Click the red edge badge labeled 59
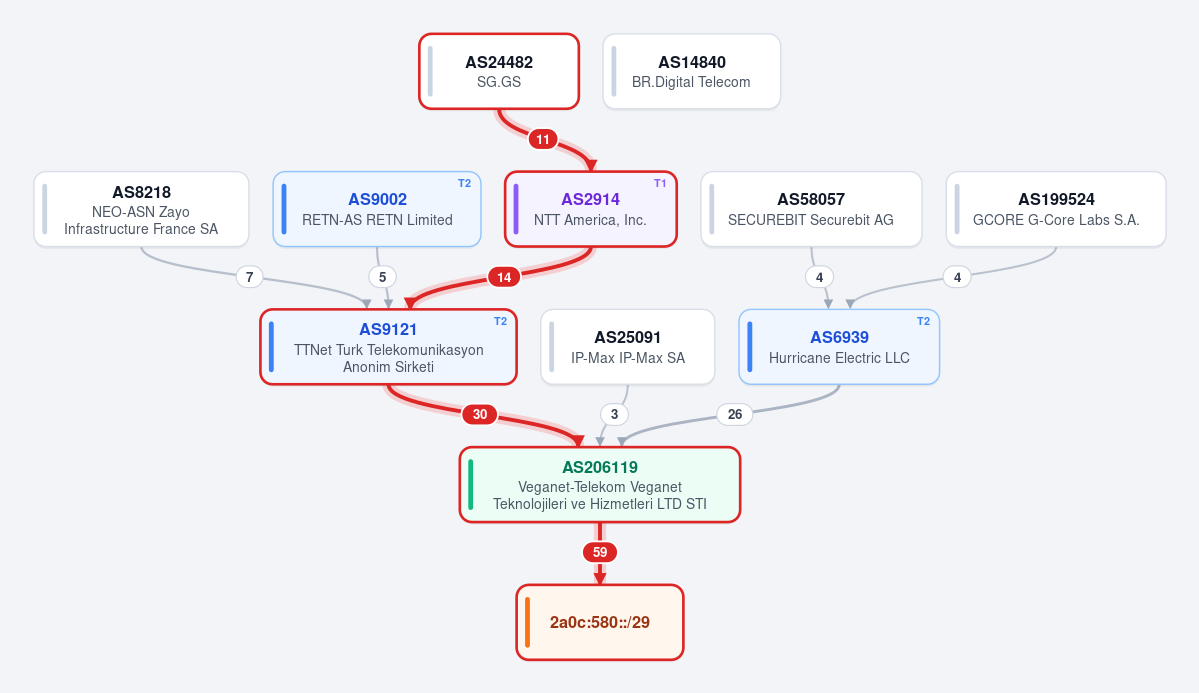The width and height of the screenshot is (1199, 693). point(600,551)
